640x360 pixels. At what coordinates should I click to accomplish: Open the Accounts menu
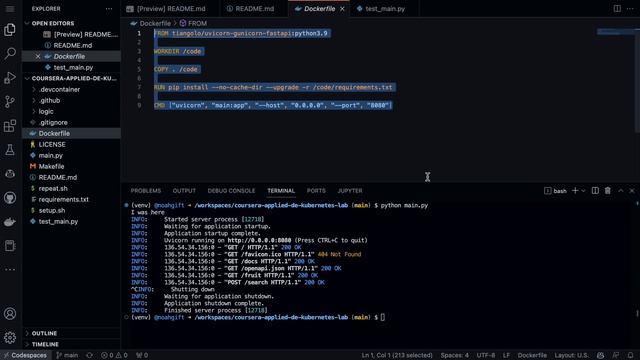(x=10, y=313)
